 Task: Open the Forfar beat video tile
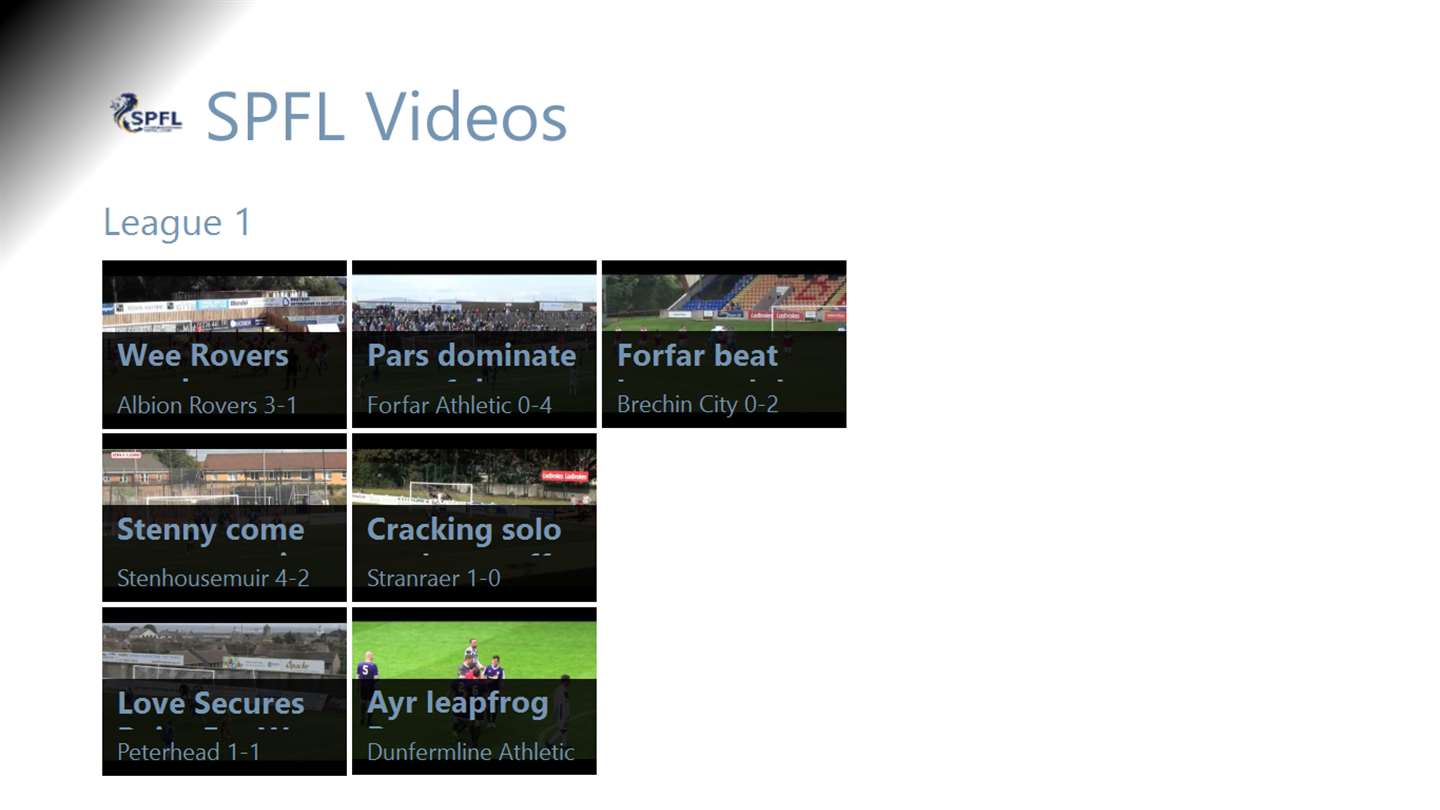click(724, 344)
